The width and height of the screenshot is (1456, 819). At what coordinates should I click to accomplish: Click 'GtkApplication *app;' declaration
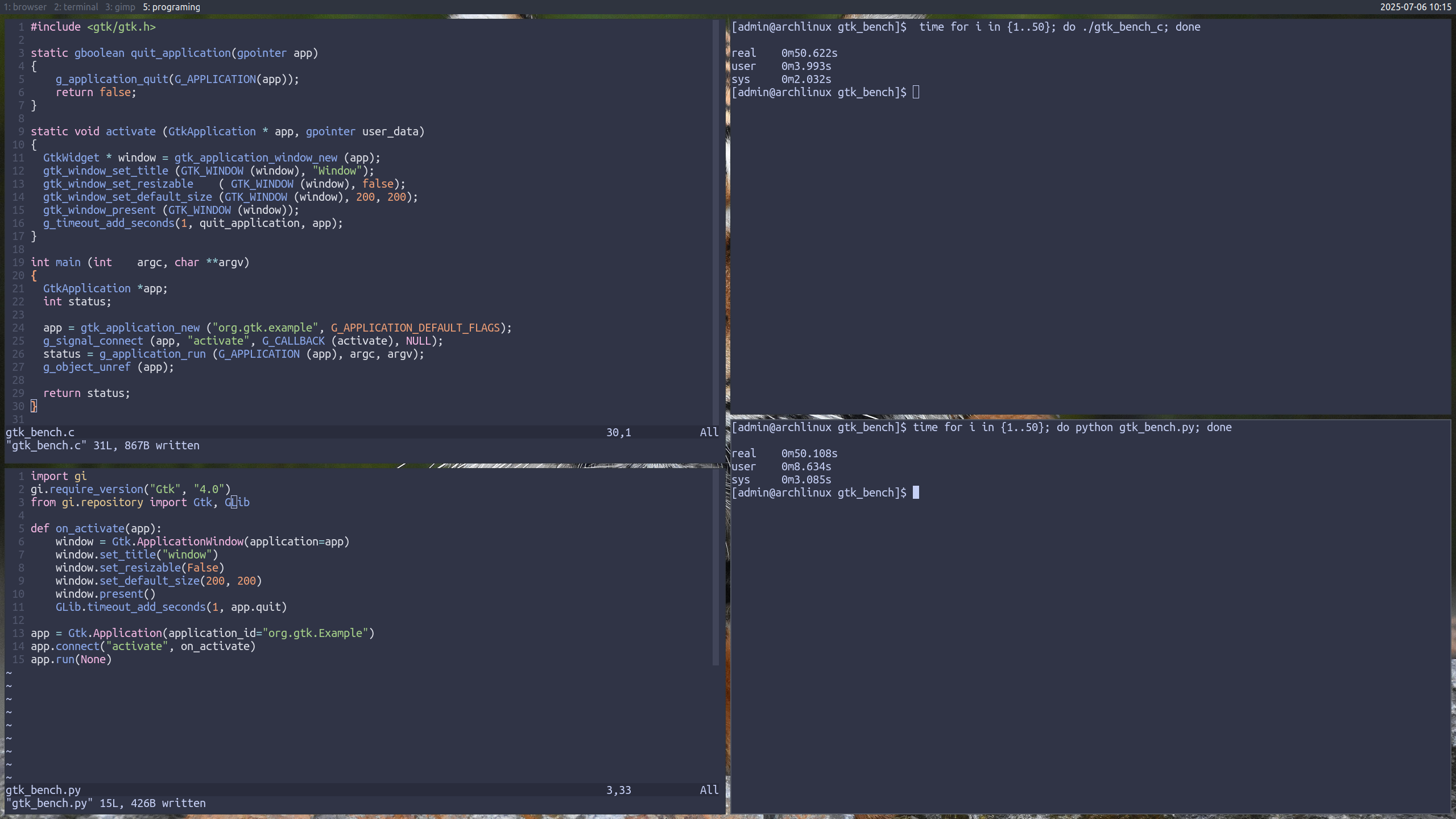(x=106, y=288)
